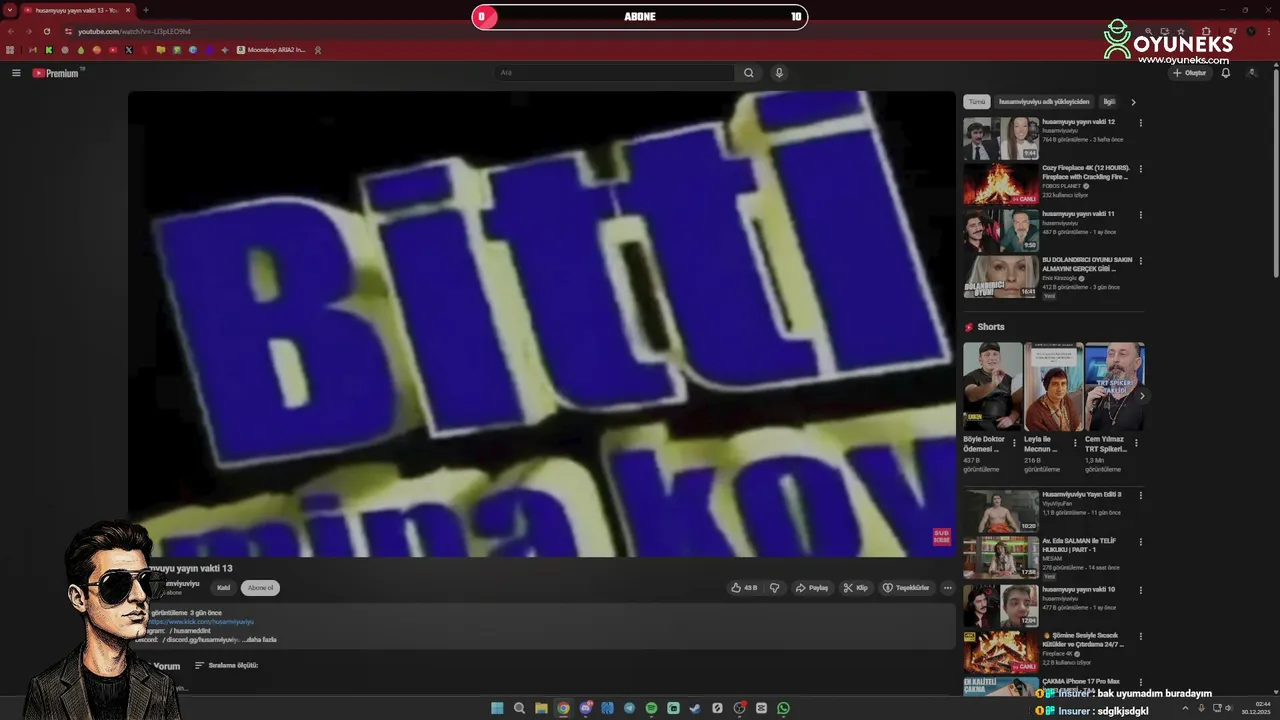
Task: Open WhatsApp from taskbar
Action: point(783,708)
